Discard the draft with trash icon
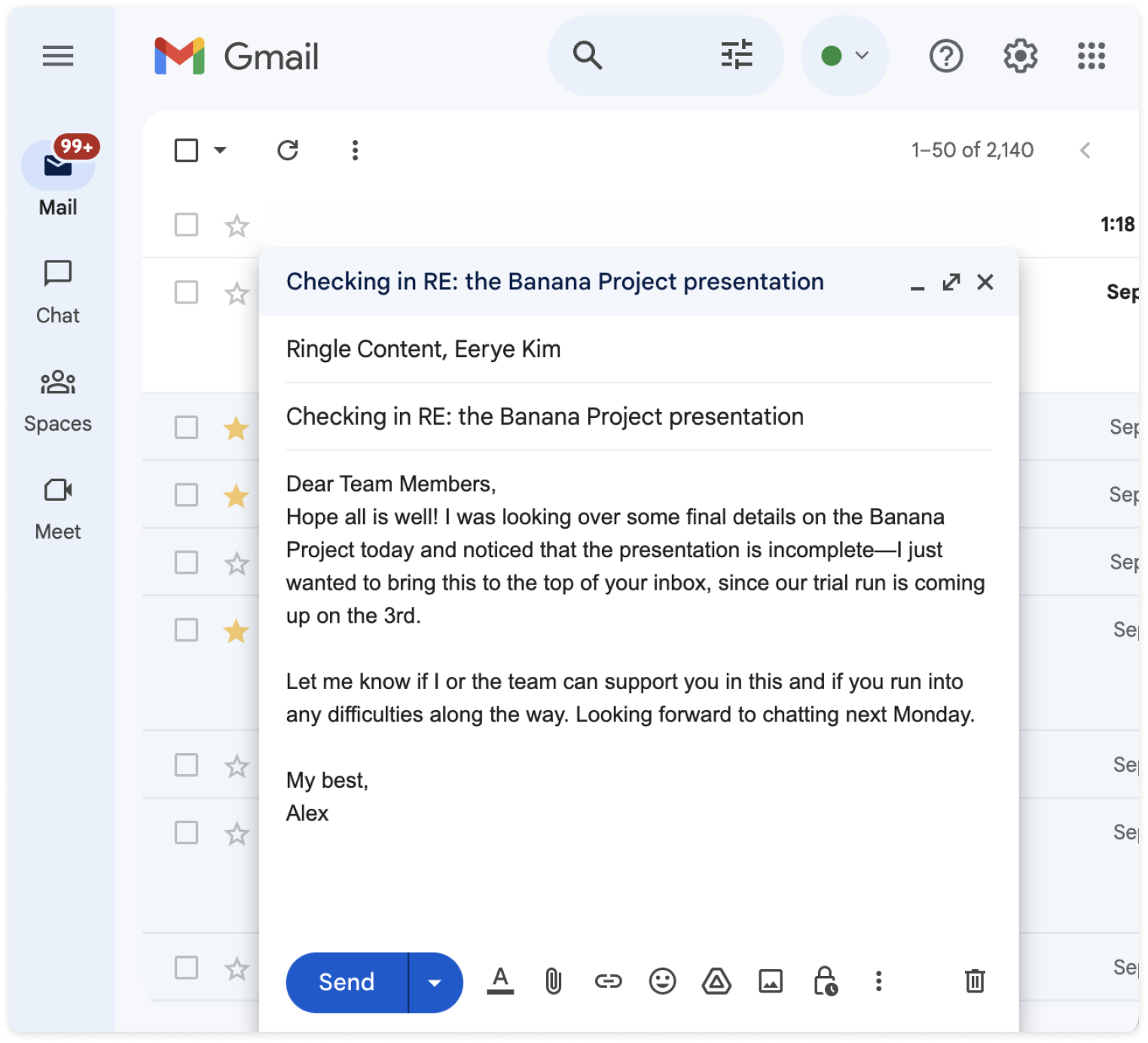The height and width of the screenshot is (1043, 1148). point(975,981)
